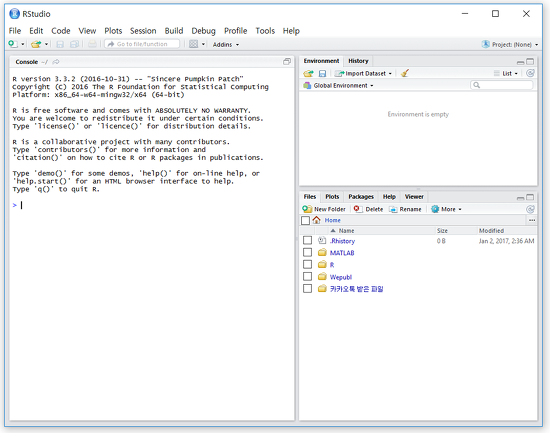This screenshot has width=550, height=433.
Task: Check the box next to R folder
Action: pyautogui.click(x=307, y=264)
